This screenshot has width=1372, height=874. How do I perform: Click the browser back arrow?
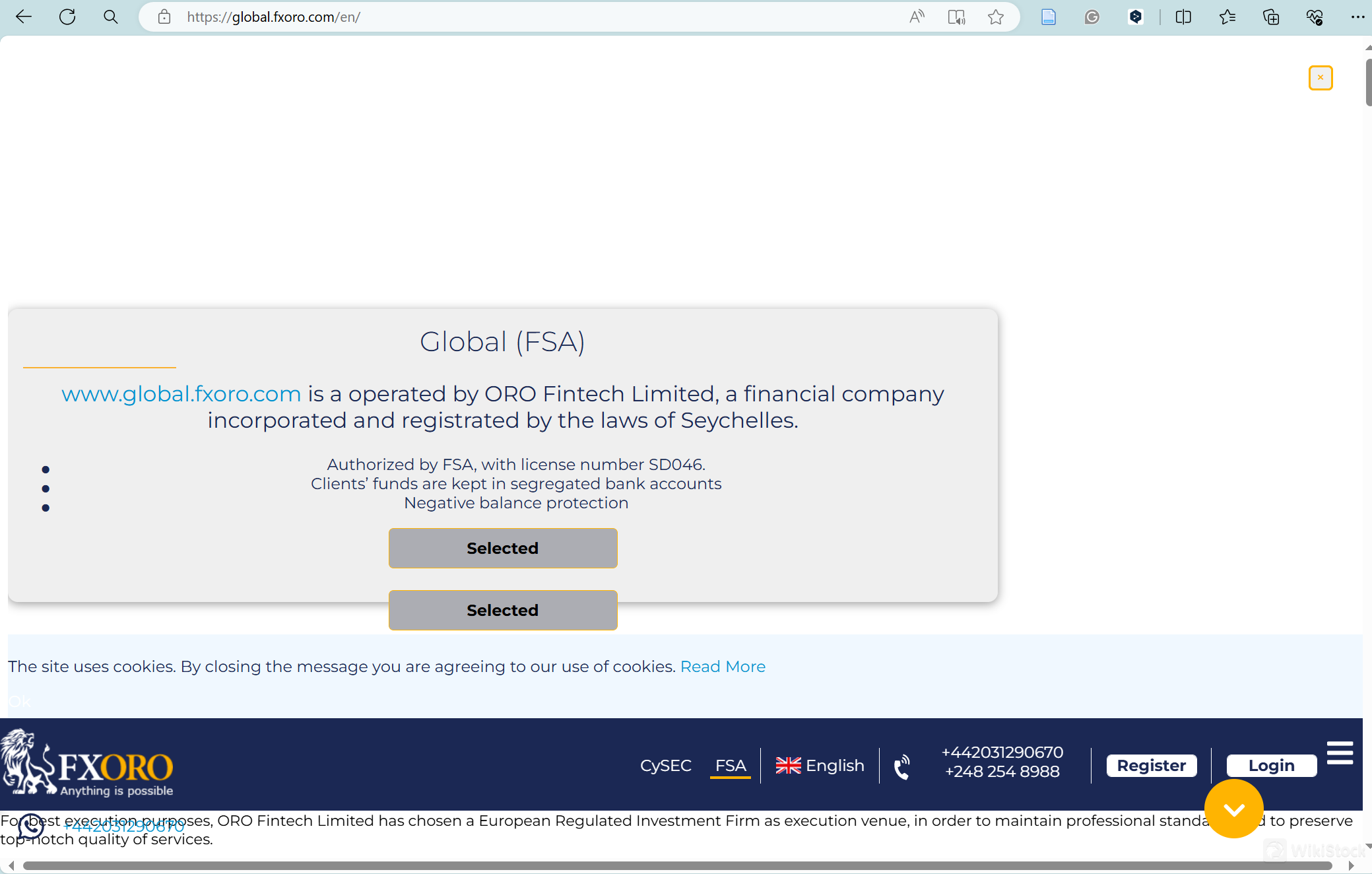click(24, 17)
